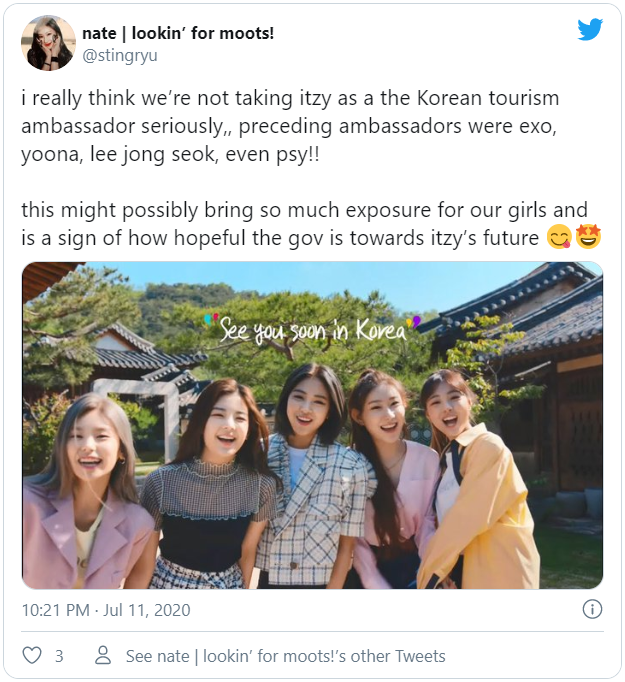View the See you soon in Korea image
This screenshot has height=682, width=625.
point(312,425)
